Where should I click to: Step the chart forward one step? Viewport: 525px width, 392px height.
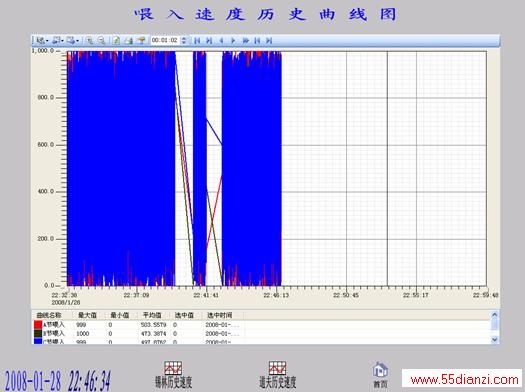point(233,41)
